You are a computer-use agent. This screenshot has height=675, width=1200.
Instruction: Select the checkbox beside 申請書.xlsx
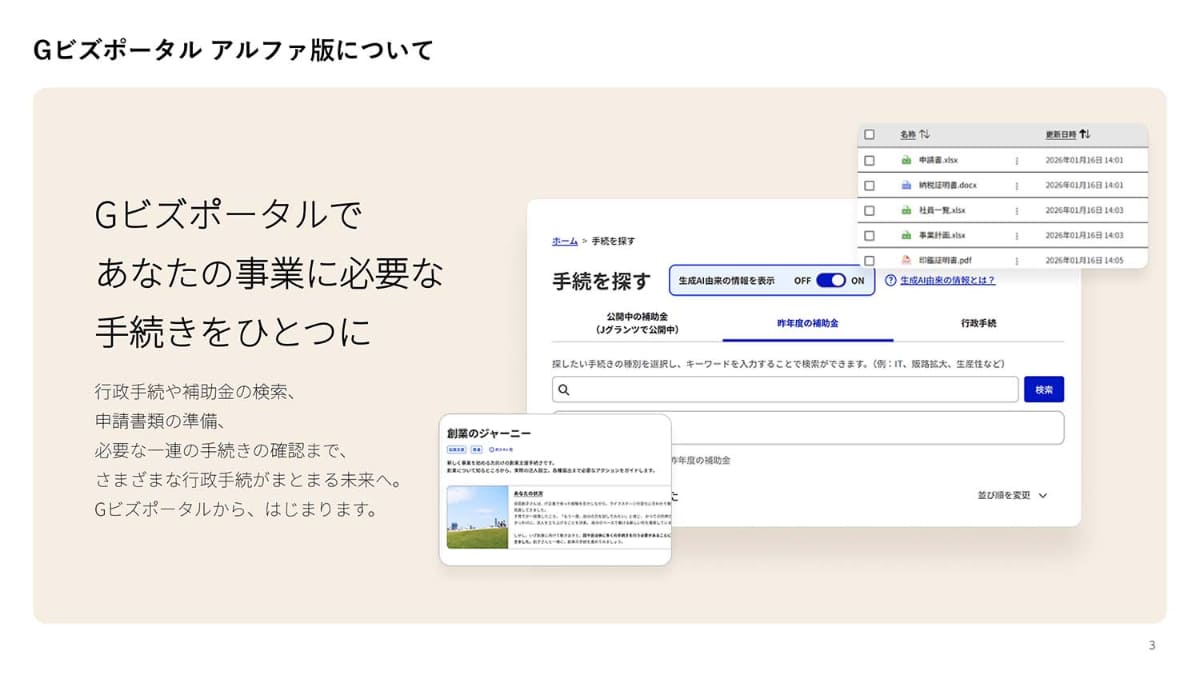click(x=869, y=160)
